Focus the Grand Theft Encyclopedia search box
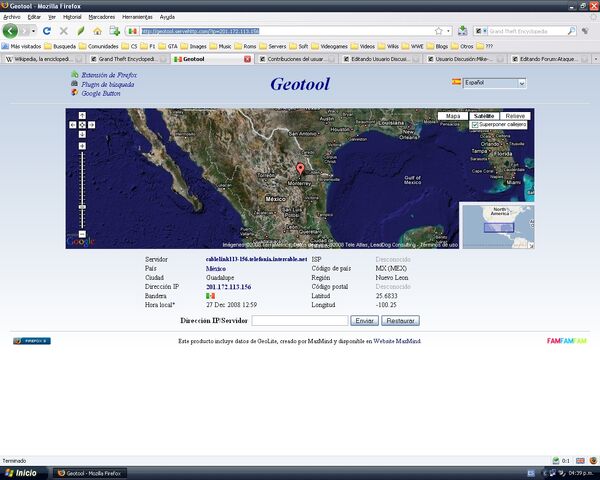Screen dimensions: 600x480 tap(527, 31)
